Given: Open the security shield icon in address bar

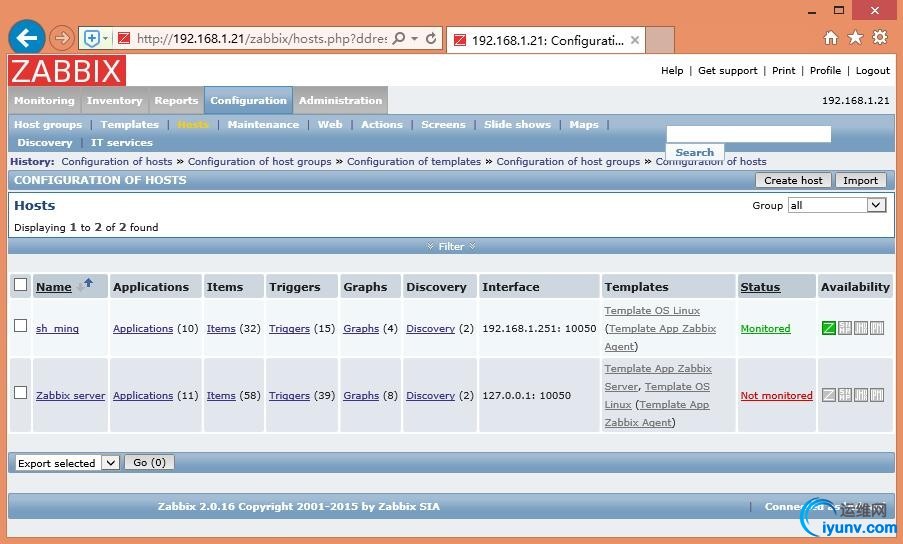Looking at the screenshot, I should pos(92,39).
